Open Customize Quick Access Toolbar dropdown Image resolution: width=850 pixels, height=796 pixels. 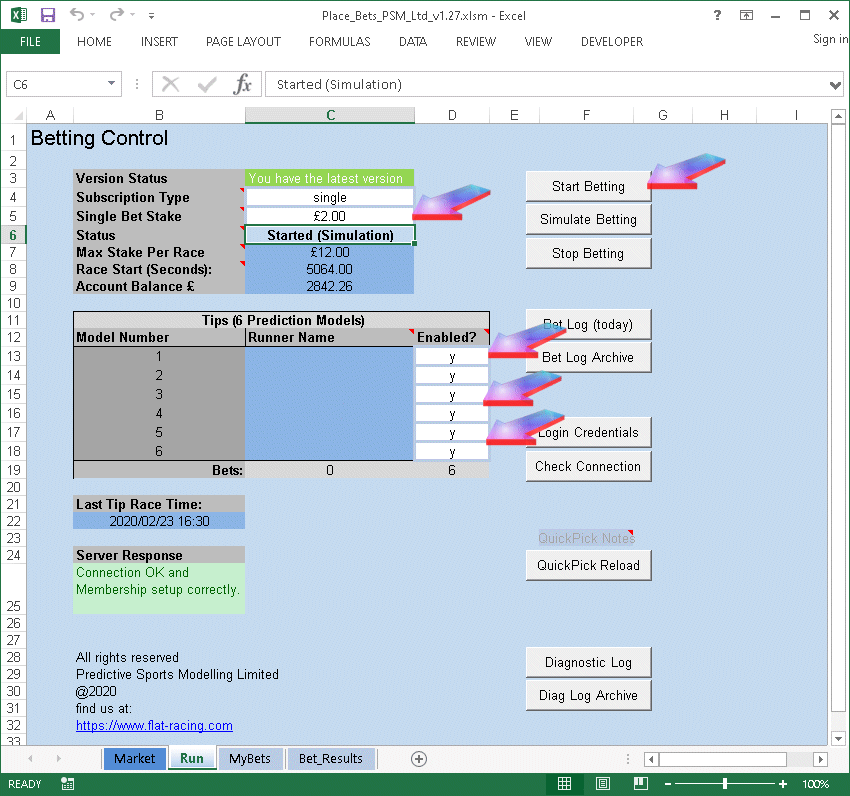(x=151, y=16)
